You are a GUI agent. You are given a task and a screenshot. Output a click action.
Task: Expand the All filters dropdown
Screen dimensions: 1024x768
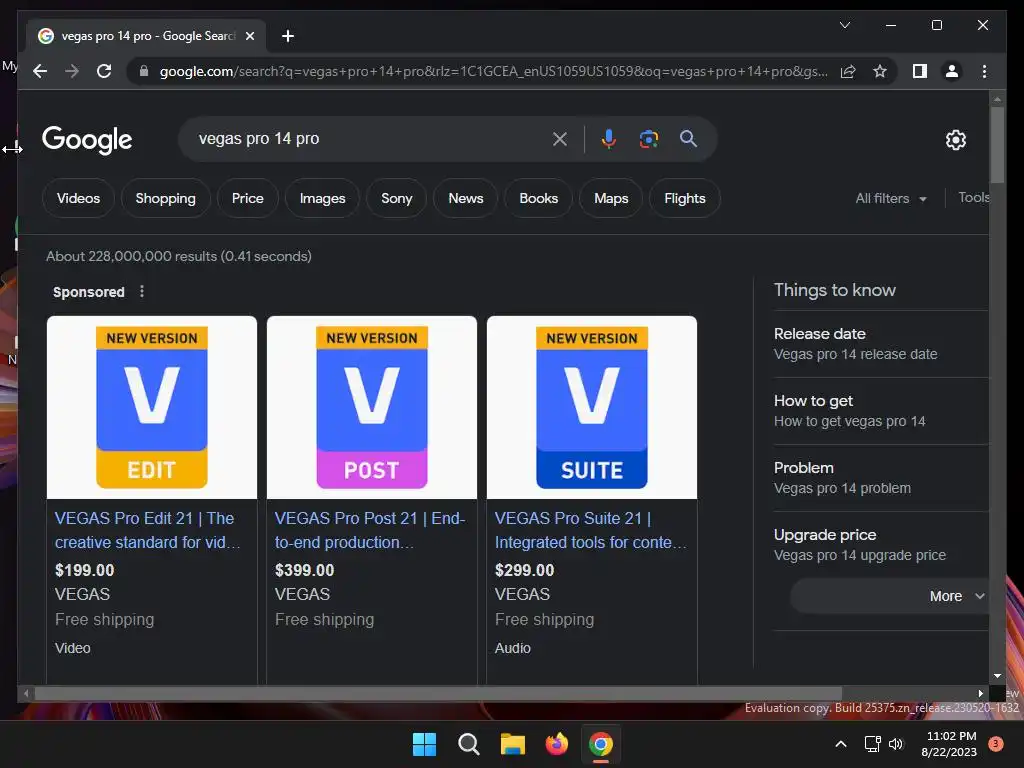pos(891,198)
